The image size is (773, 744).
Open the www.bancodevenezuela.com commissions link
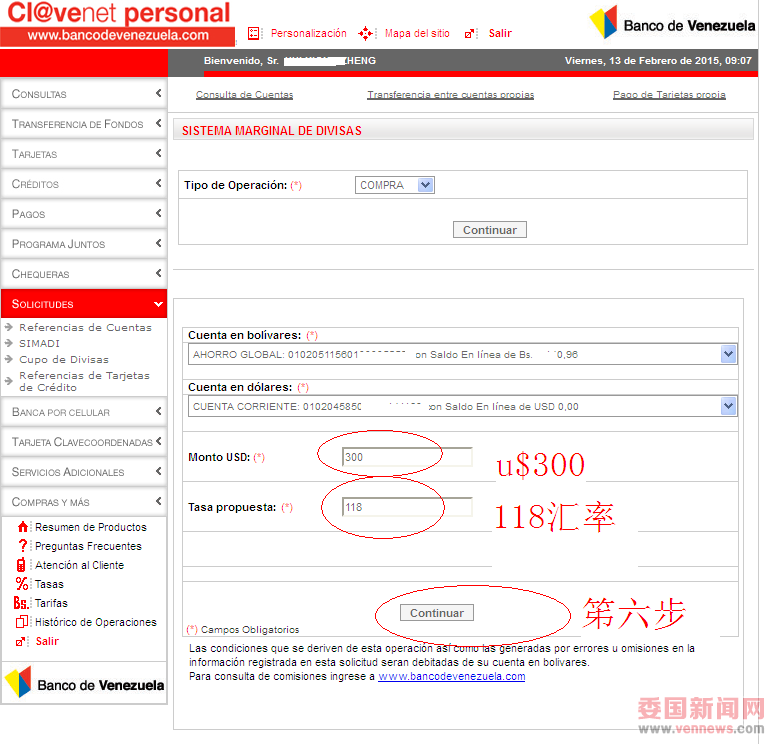coord(452,676)
